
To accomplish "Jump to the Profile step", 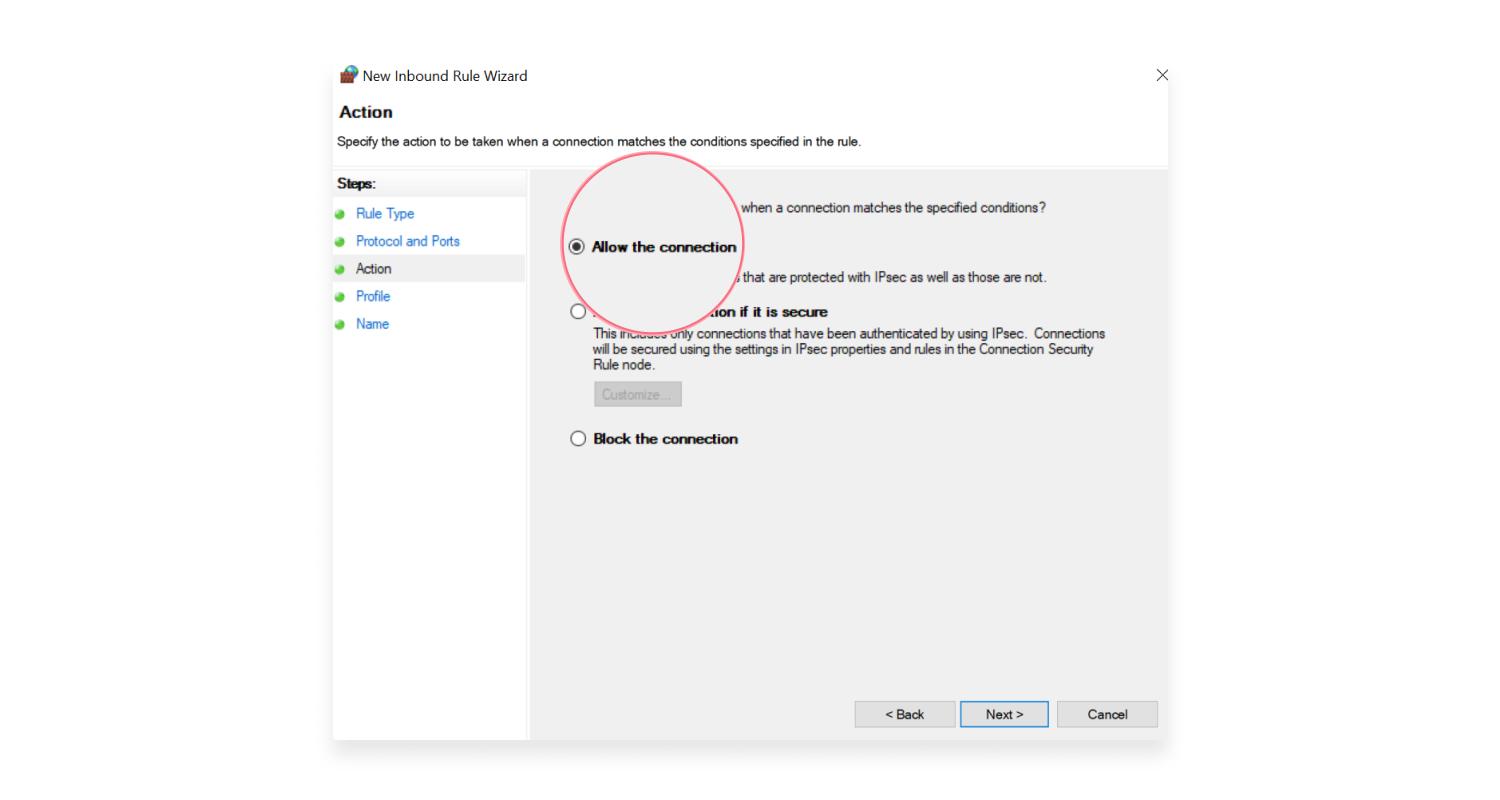I will click(373, 296).
